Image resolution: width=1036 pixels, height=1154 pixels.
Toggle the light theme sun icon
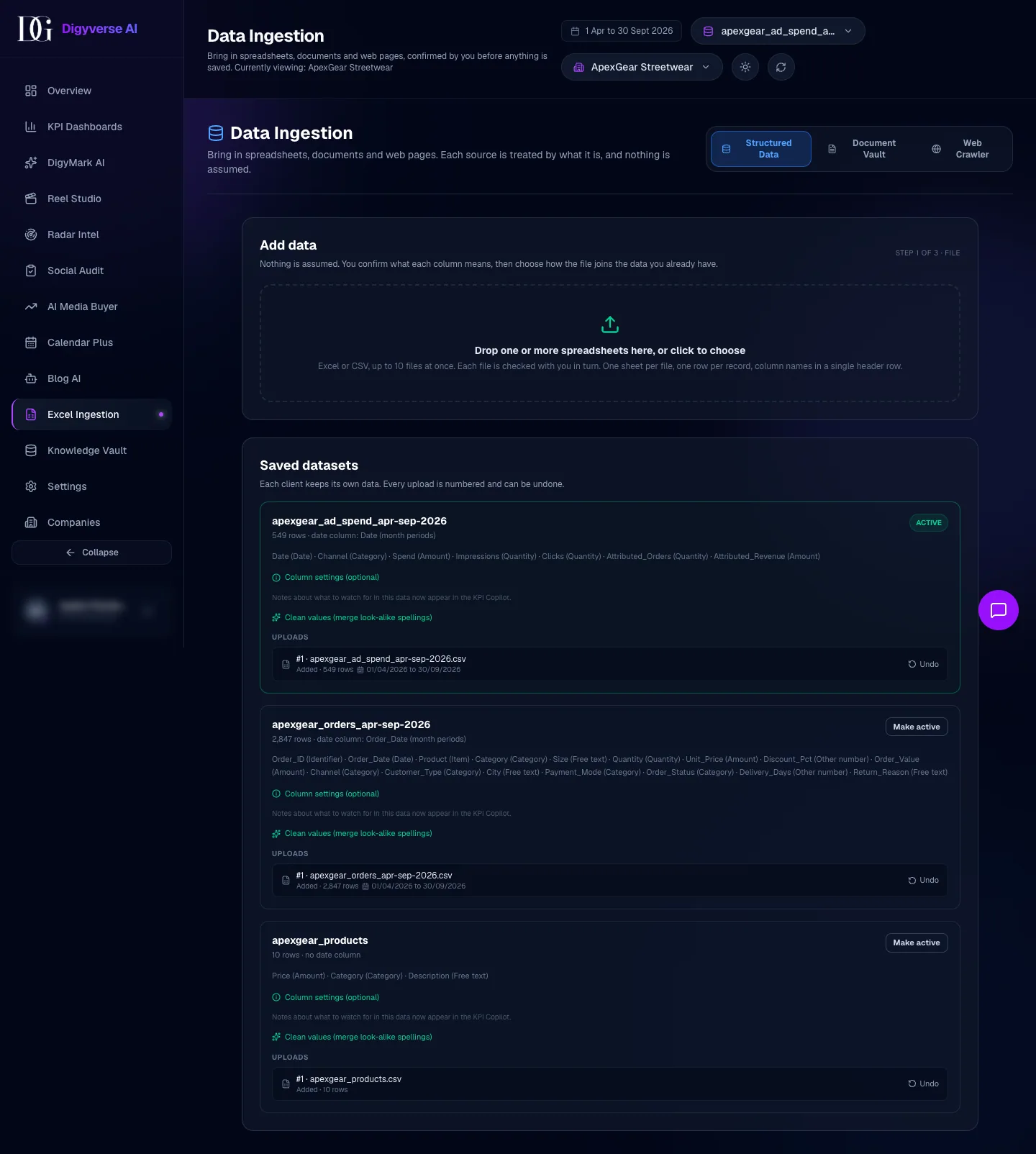coord(745,67)
